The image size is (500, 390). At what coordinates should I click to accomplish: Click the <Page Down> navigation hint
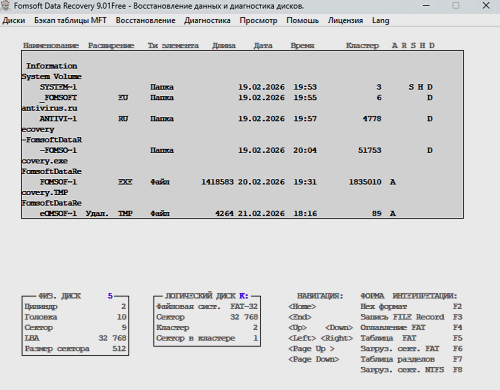click(314, 359)
